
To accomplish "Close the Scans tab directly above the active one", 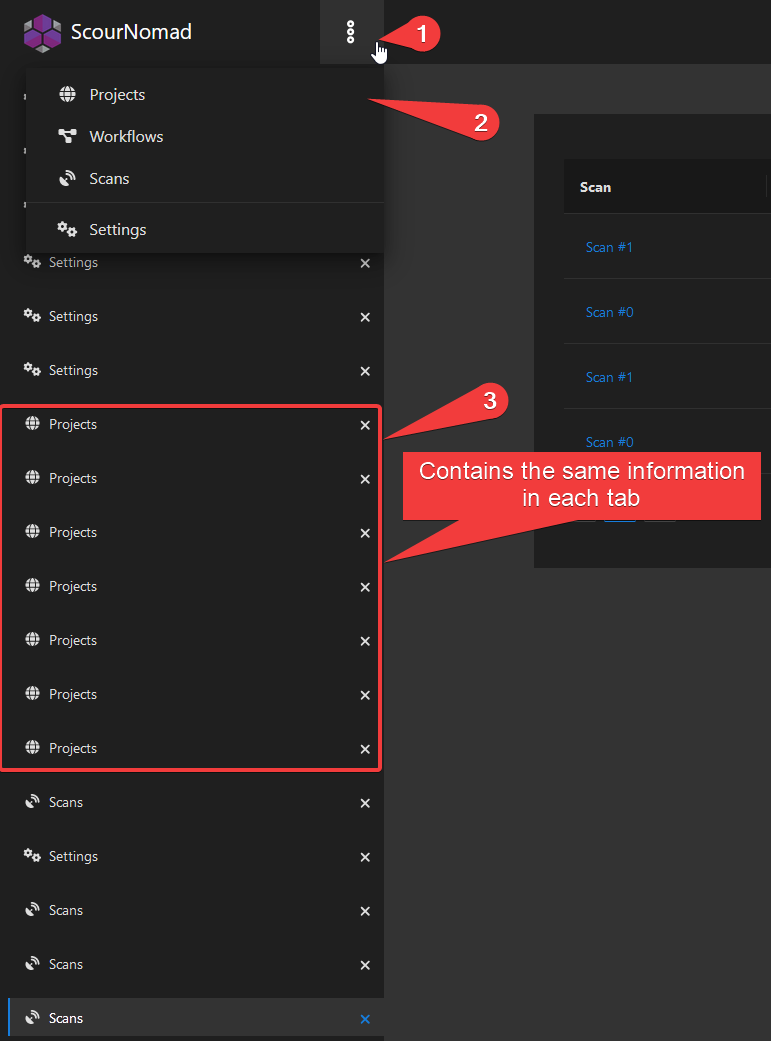I will click(365, 965).
